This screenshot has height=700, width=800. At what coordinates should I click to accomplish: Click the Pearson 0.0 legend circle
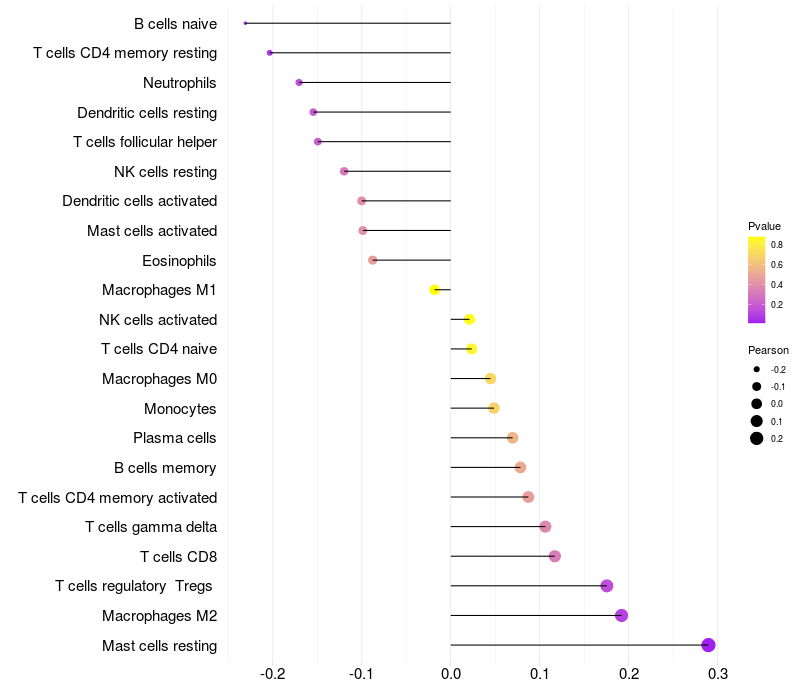[x=756, y=404]
